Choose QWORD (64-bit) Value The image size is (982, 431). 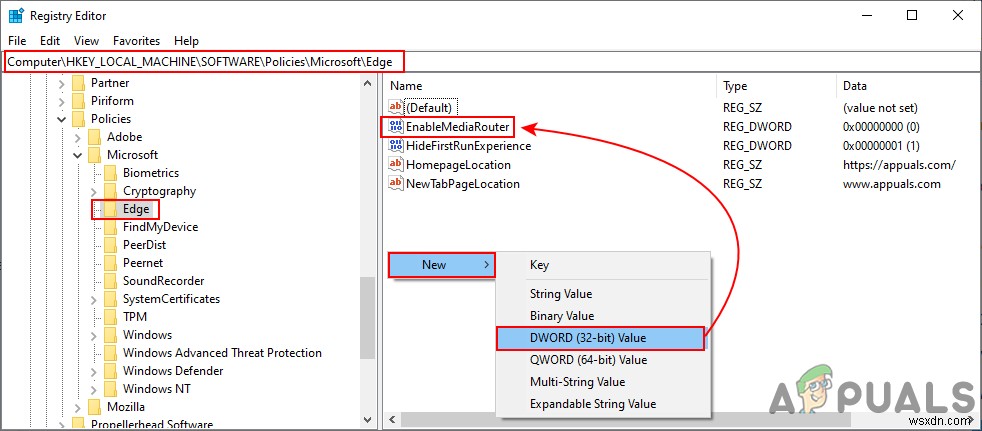click(603, 360)
